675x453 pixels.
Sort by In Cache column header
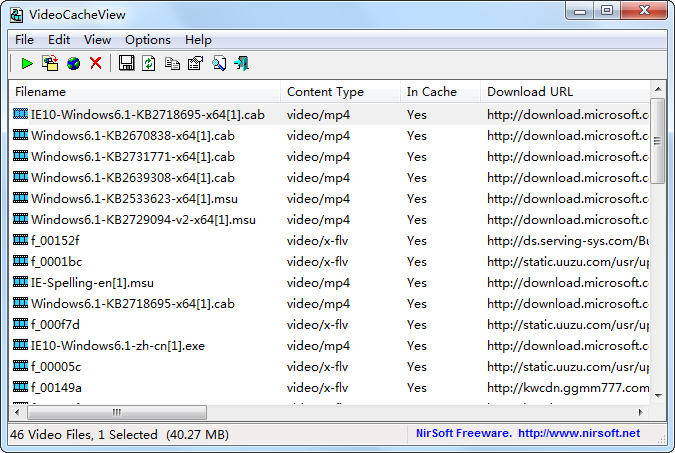[440, 92]
